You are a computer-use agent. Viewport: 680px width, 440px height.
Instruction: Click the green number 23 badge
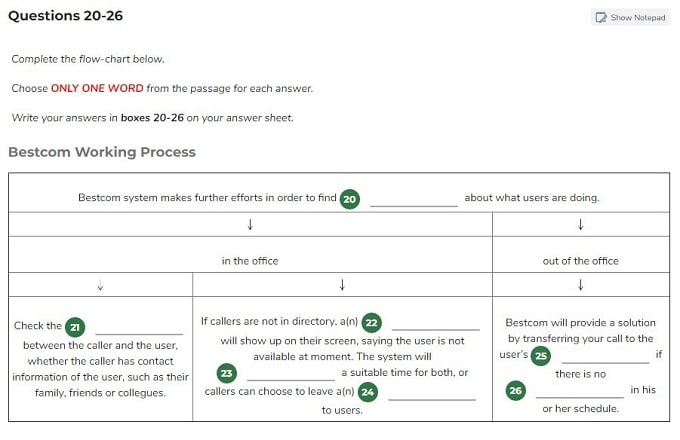(x=227, y=373)
